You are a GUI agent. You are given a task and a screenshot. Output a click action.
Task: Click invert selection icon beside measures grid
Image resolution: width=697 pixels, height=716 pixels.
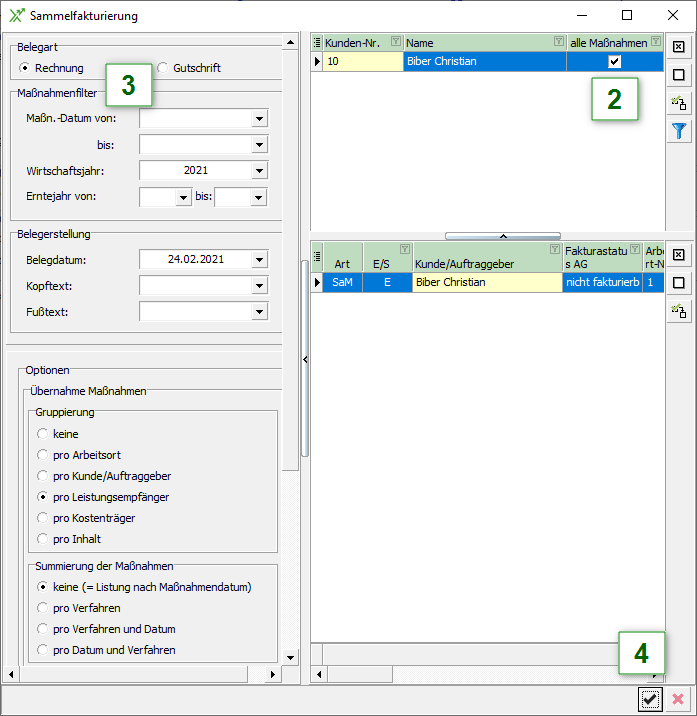coord(679,311)
